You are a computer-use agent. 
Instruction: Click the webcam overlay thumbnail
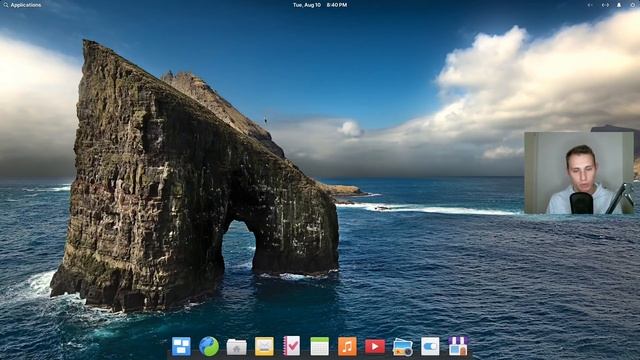(x=579, y=173)
